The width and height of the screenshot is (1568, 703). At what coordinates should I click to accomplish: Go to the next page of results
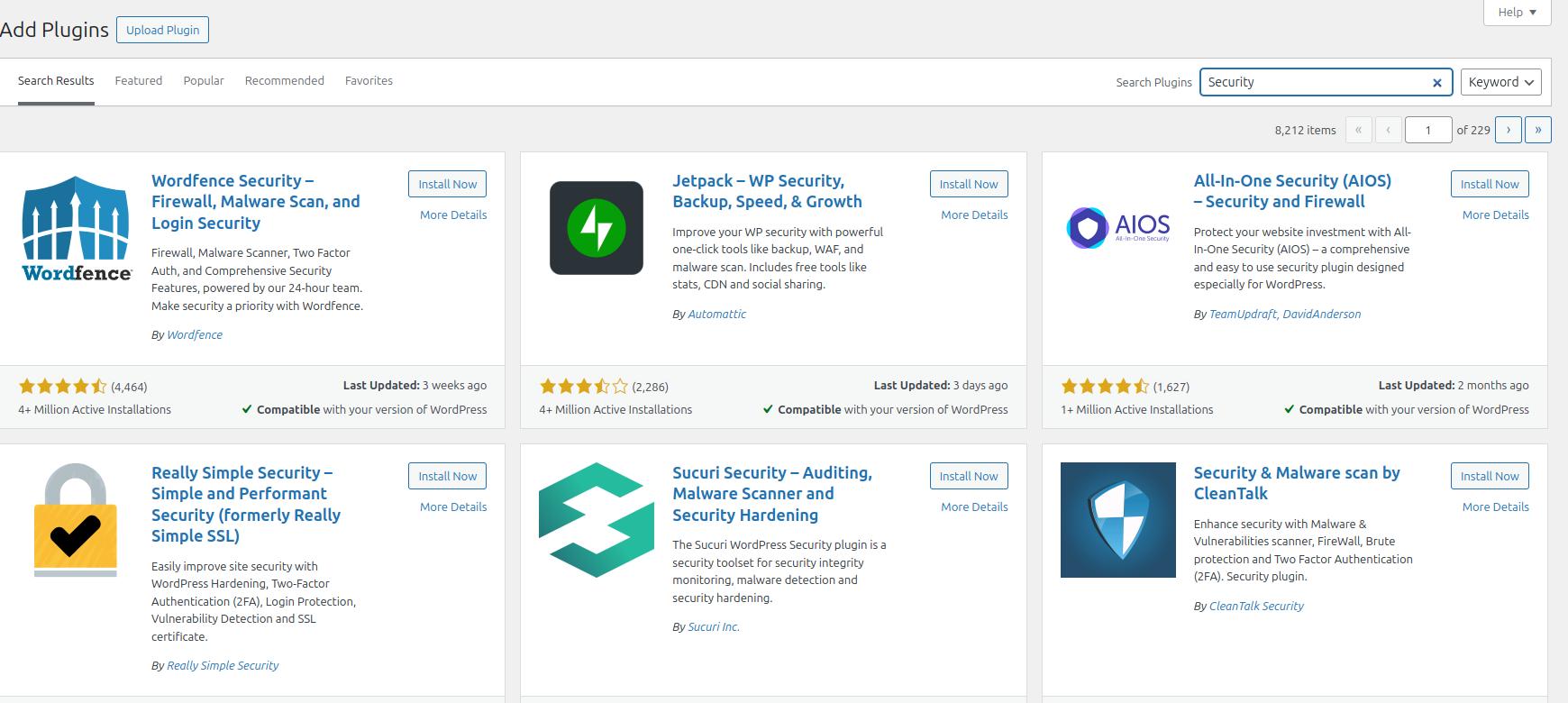pyautogui.click(x=1508, y=130)
